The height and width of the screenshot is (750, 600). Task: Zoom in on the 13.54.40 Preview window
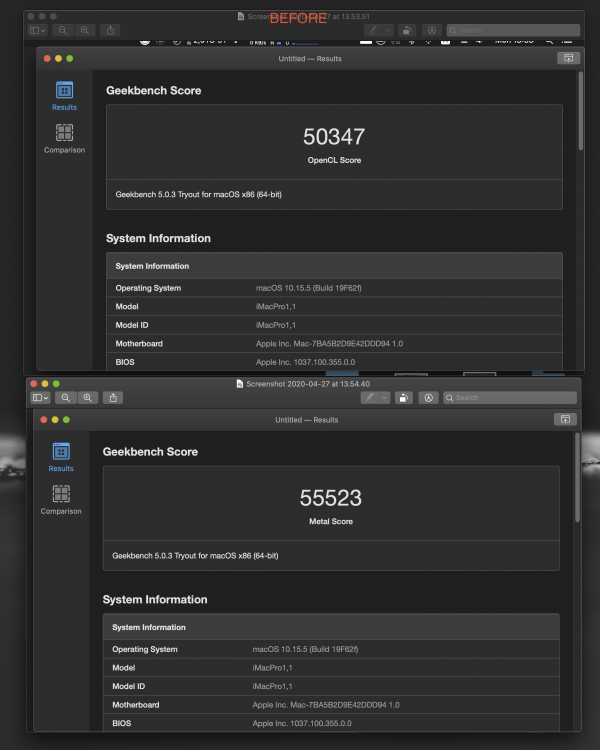[x=88, y=397]
